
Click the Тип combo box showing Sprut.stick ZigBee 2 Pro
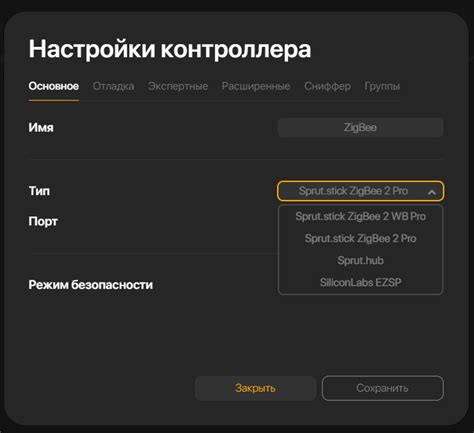pos(360,191)
